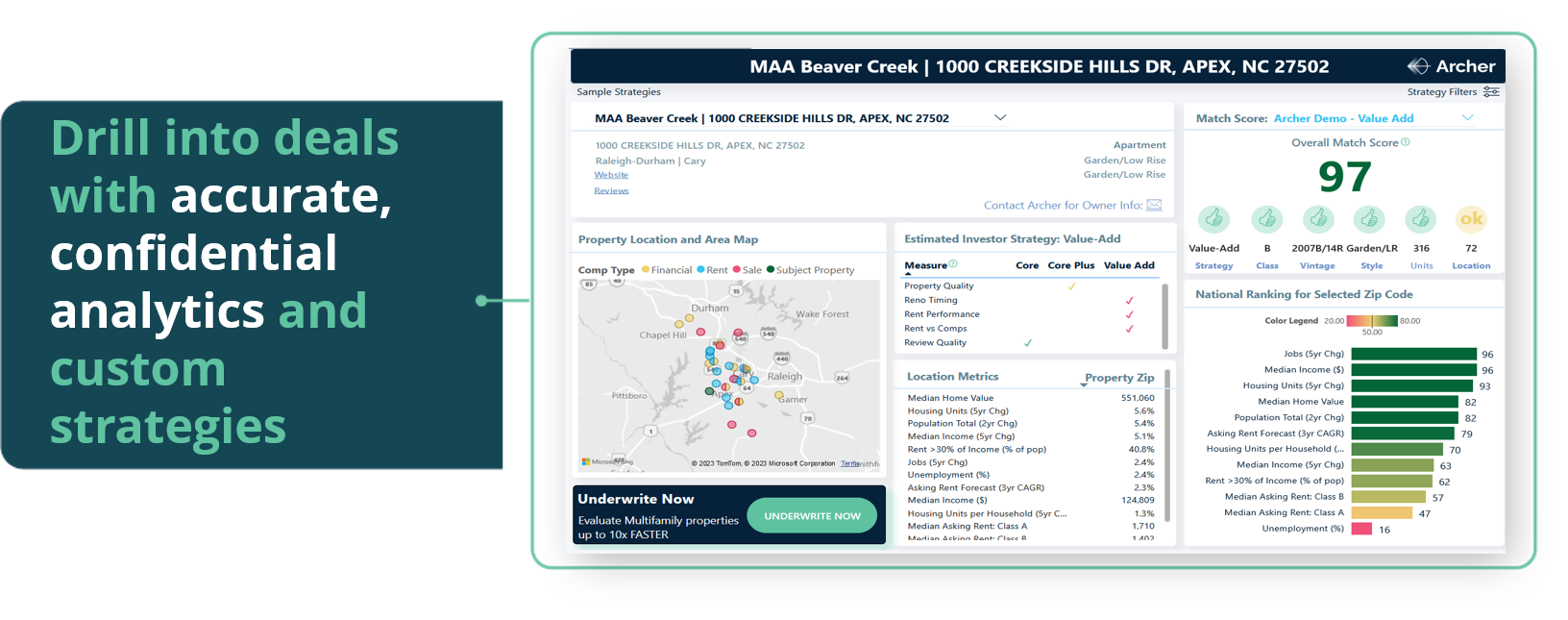Click the UNDERWRITE NOW button
Screen dimensions: 1568x620
(x=812, y=516)
